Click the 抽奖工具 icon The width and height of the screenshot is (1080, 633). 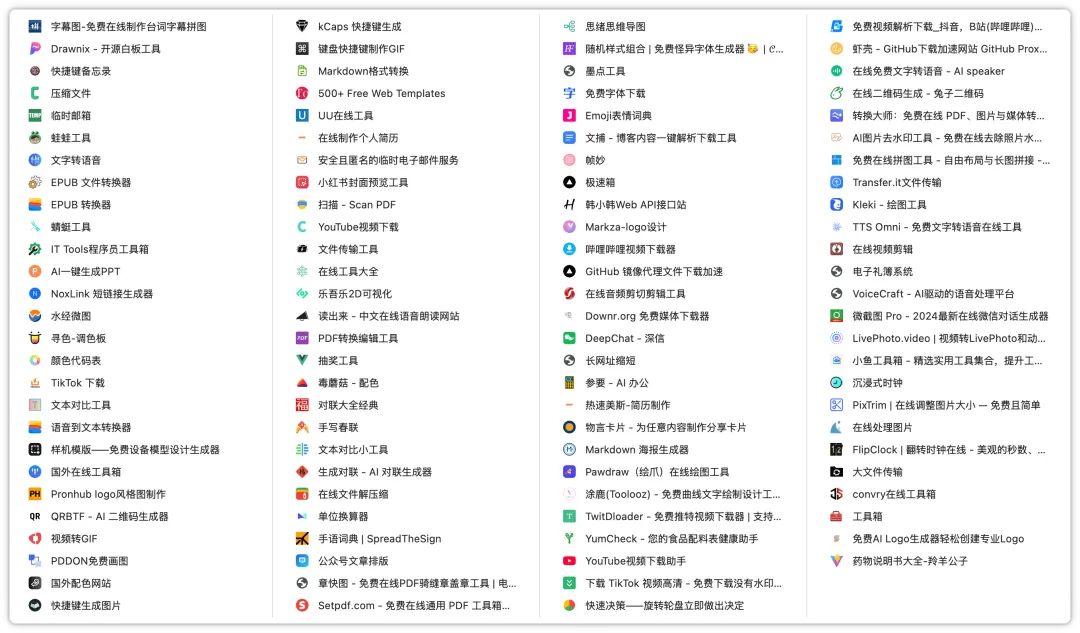[x=302, y=360]
